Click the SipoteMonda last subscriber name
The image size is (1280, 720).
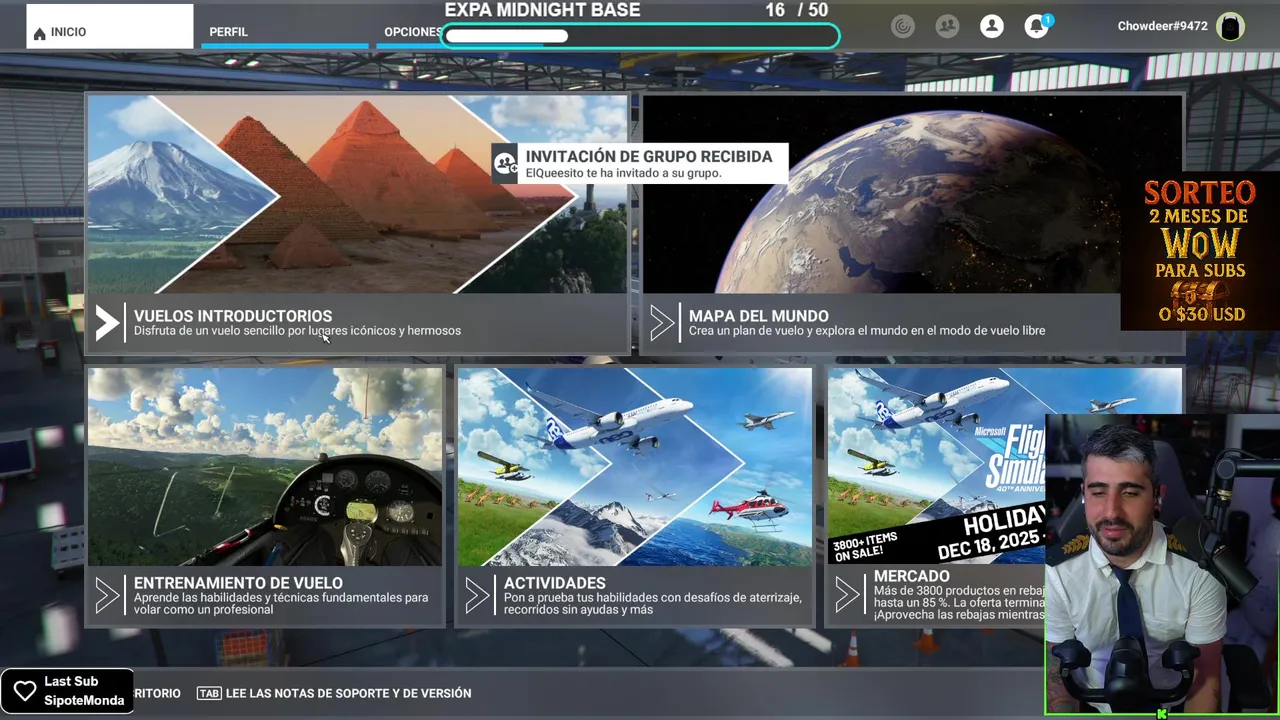tap(84, 700)
